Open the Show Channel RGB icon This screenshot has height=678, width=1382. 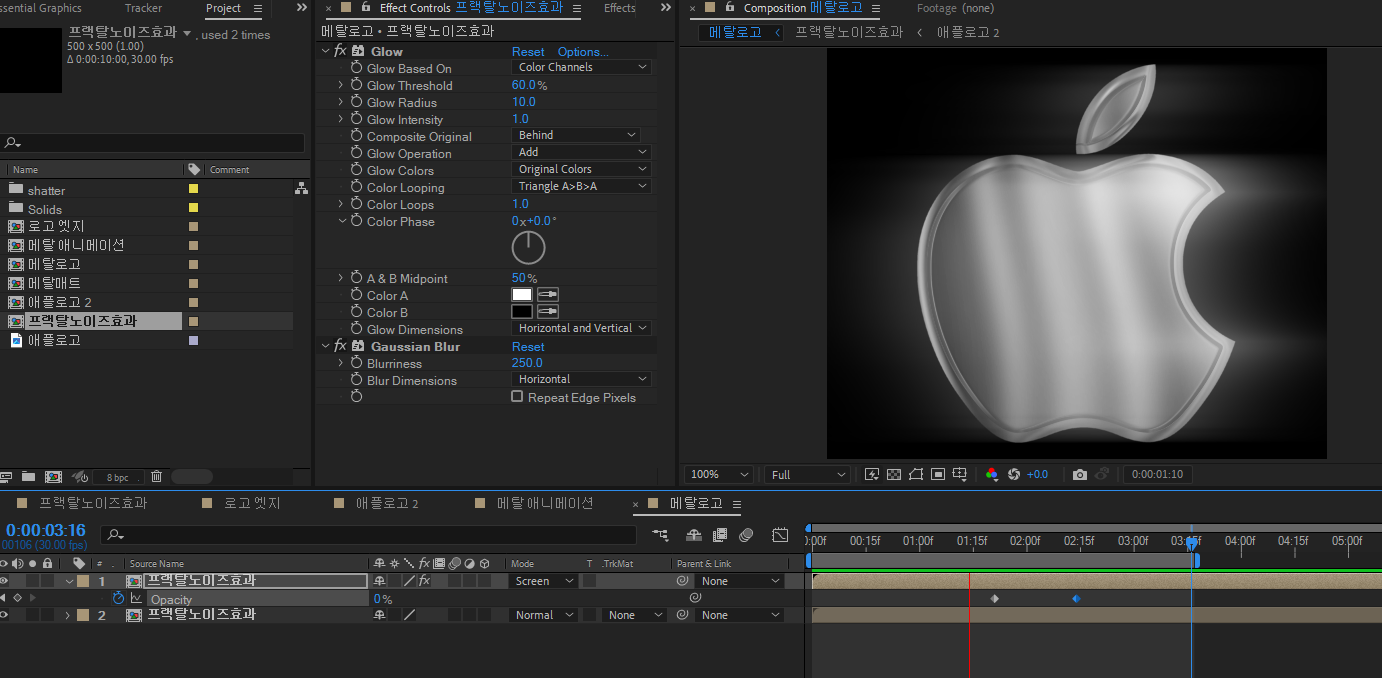pyautogui.click(x=991, y=474)
